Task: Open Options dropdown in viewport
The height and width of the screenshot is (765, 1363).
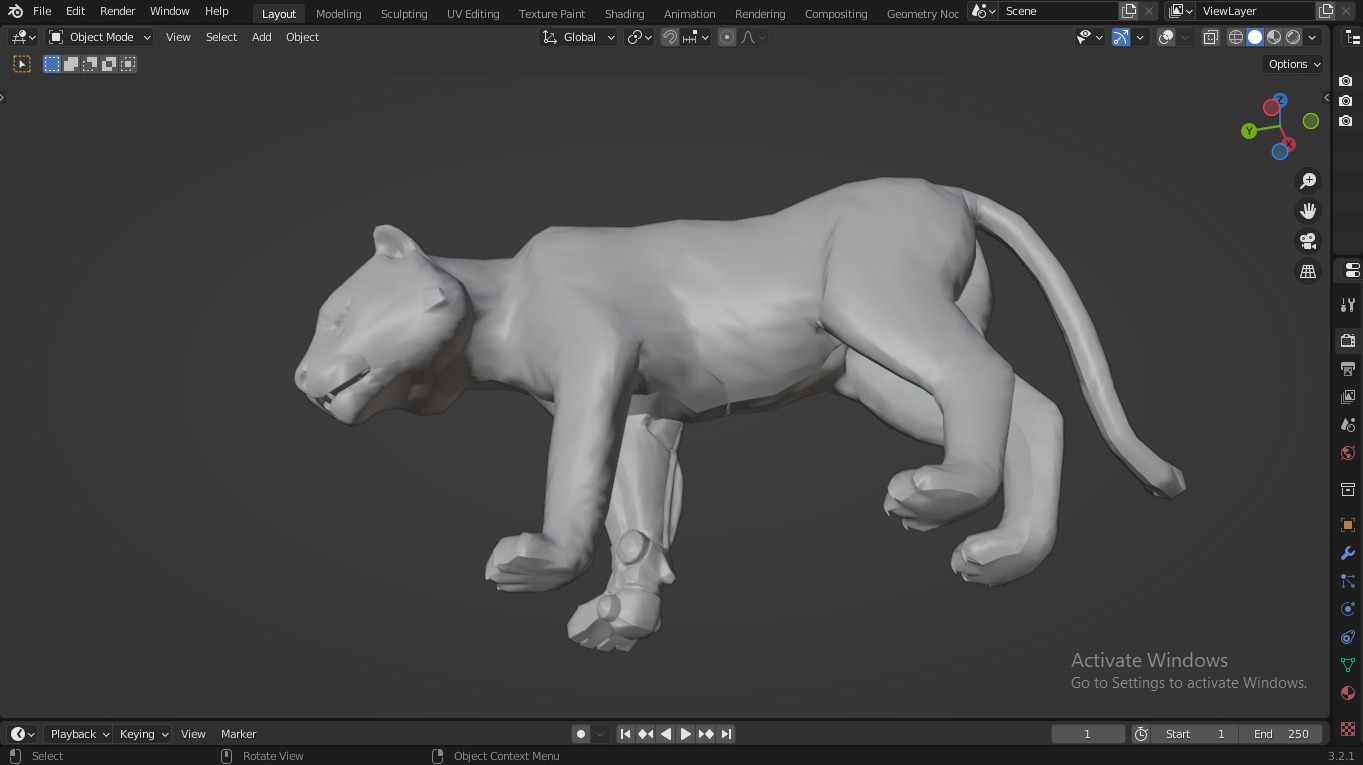Action: (1294, 64)
